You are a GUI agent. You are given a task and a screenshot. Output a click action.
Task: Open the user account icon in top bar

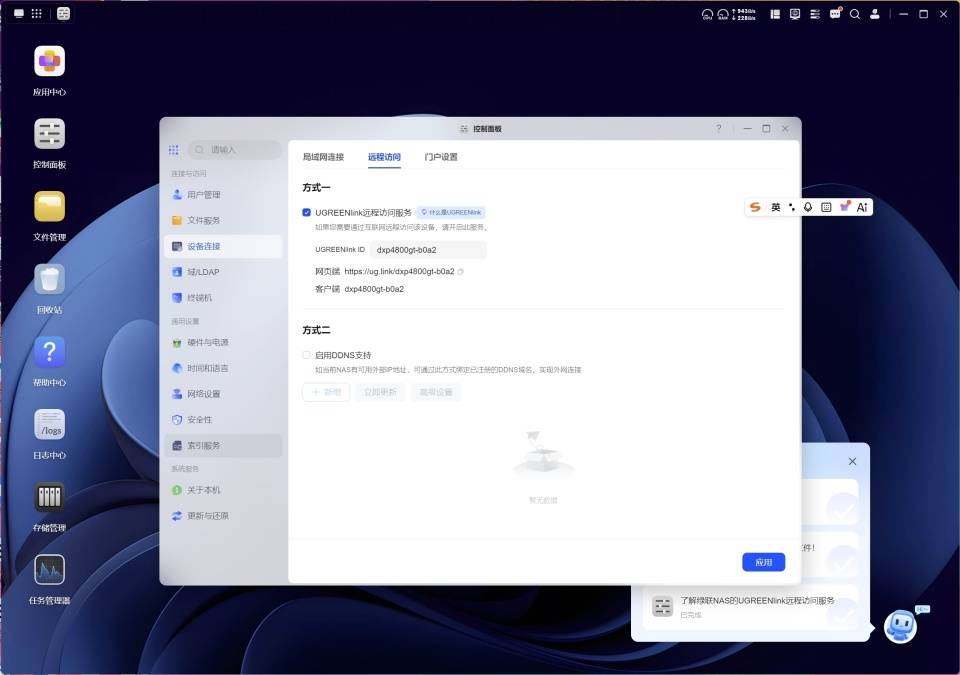[875, 14]
